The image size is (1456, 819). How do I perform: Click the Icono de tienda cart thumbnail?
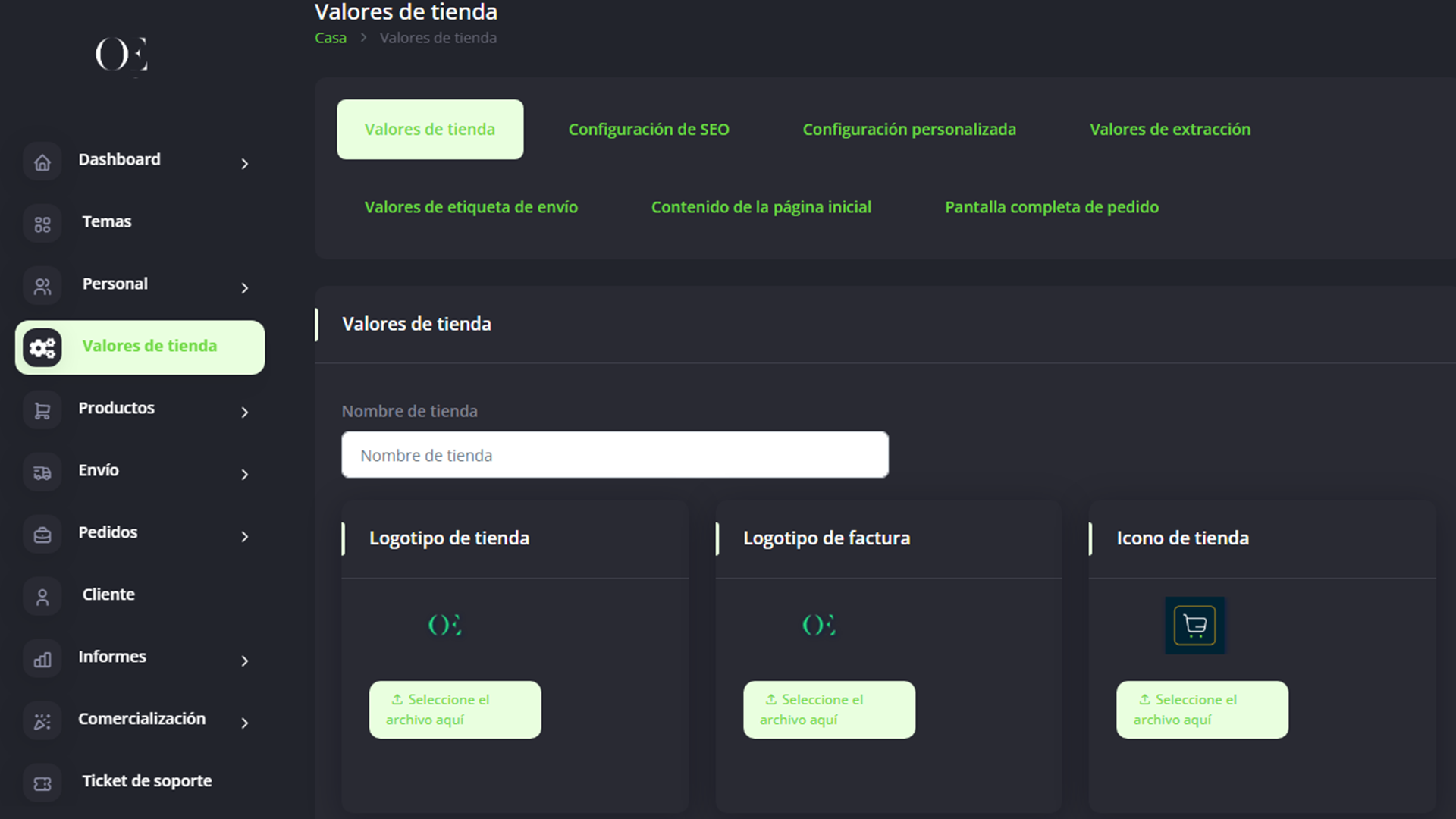point(1194,626)
